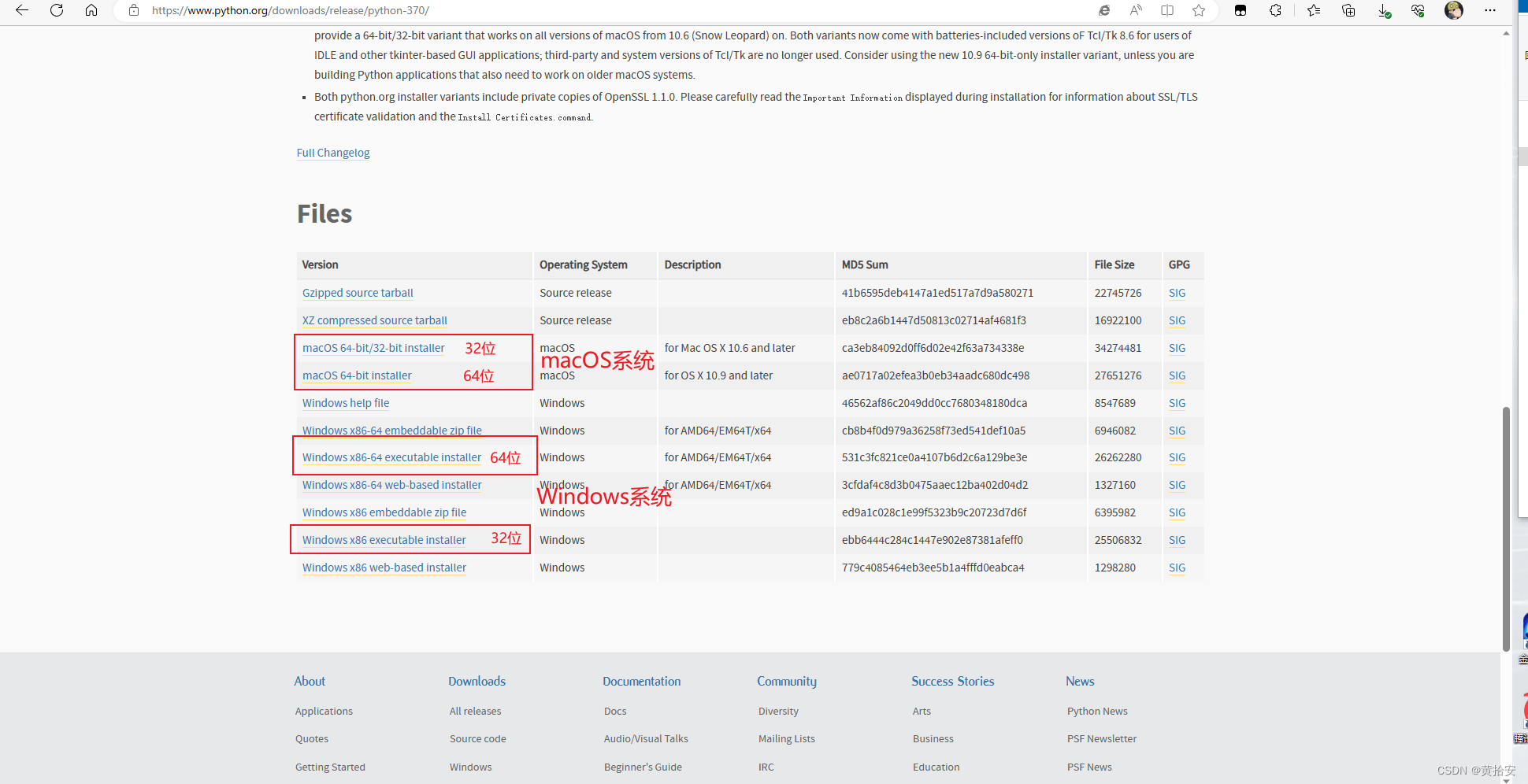The image size is (1528, 784).
Task: Open the News footer heading
Action: [1080, 682]
